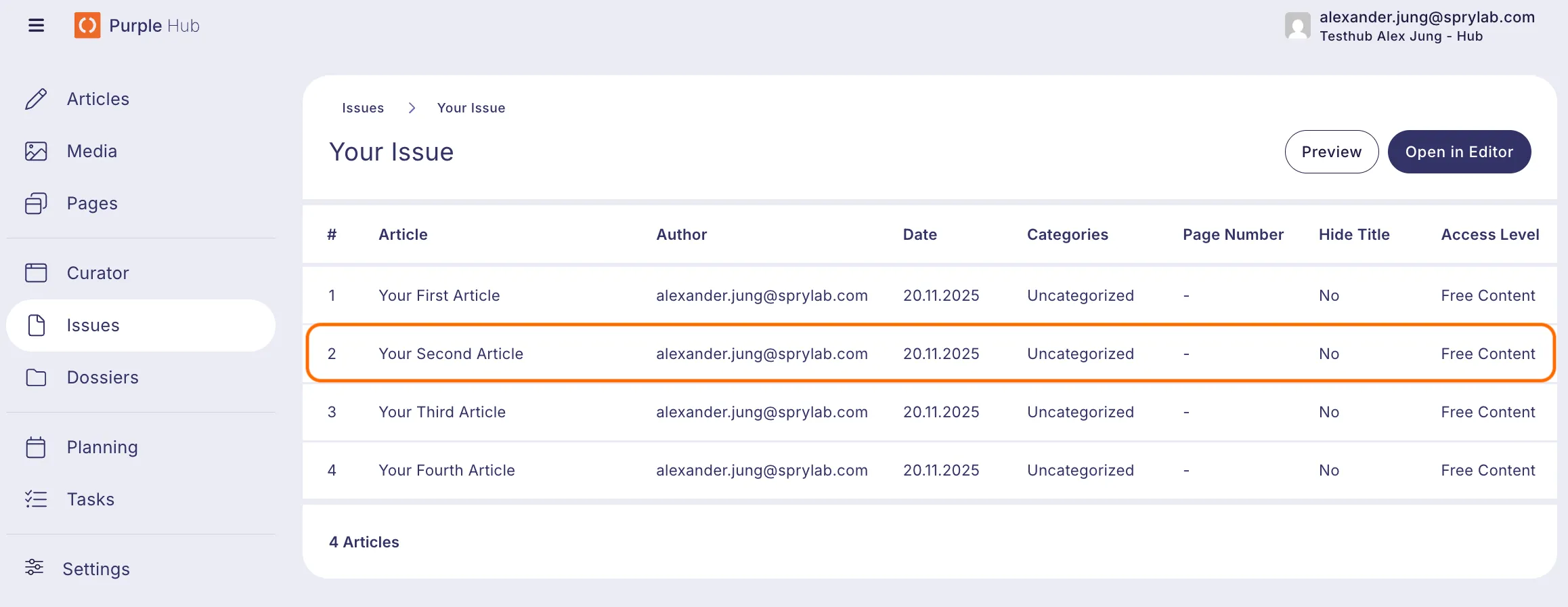
Task: Click the Purple Hub logo icon
Action: [87, 26]
